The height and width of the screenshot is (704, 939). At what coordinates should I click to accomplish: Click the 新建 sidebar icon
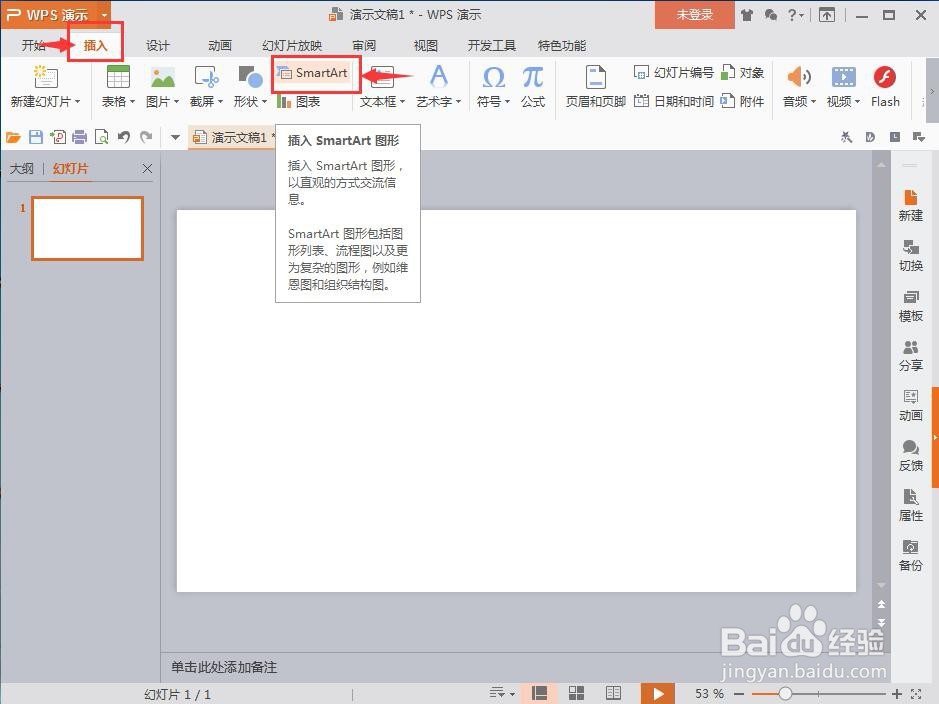(910, 205)
